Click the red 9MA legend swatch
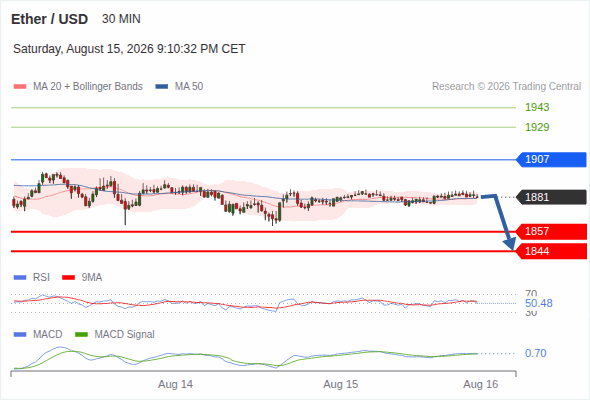Screen dimensions: 590x400 point(68,278)
